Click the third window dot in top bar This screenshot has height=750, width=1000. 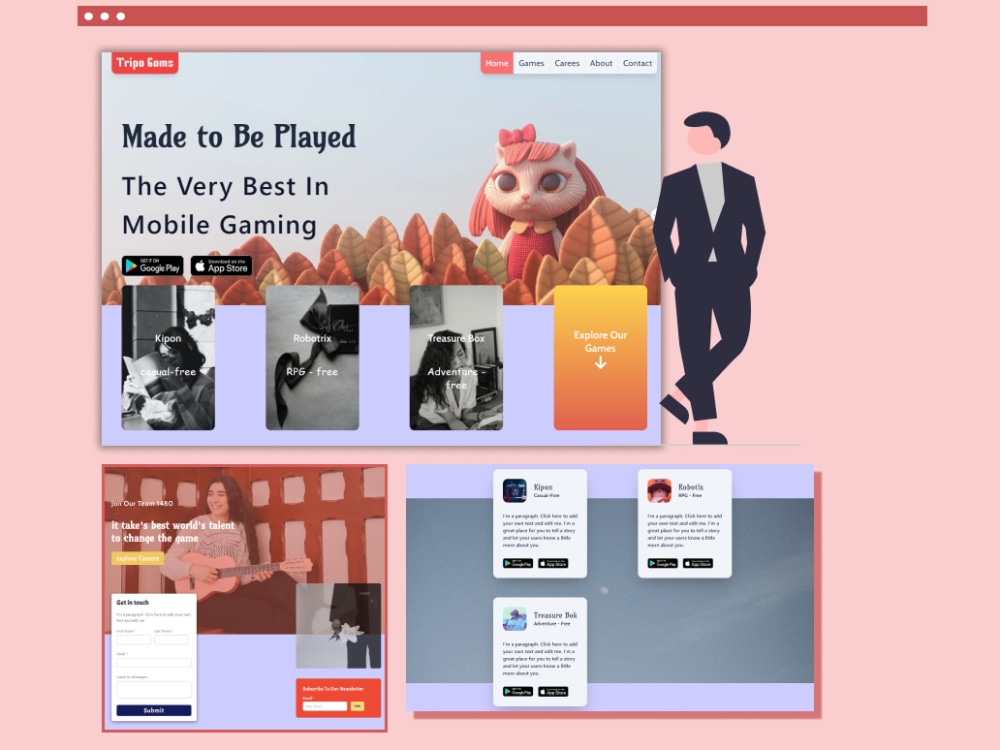(x=121, y=17)
